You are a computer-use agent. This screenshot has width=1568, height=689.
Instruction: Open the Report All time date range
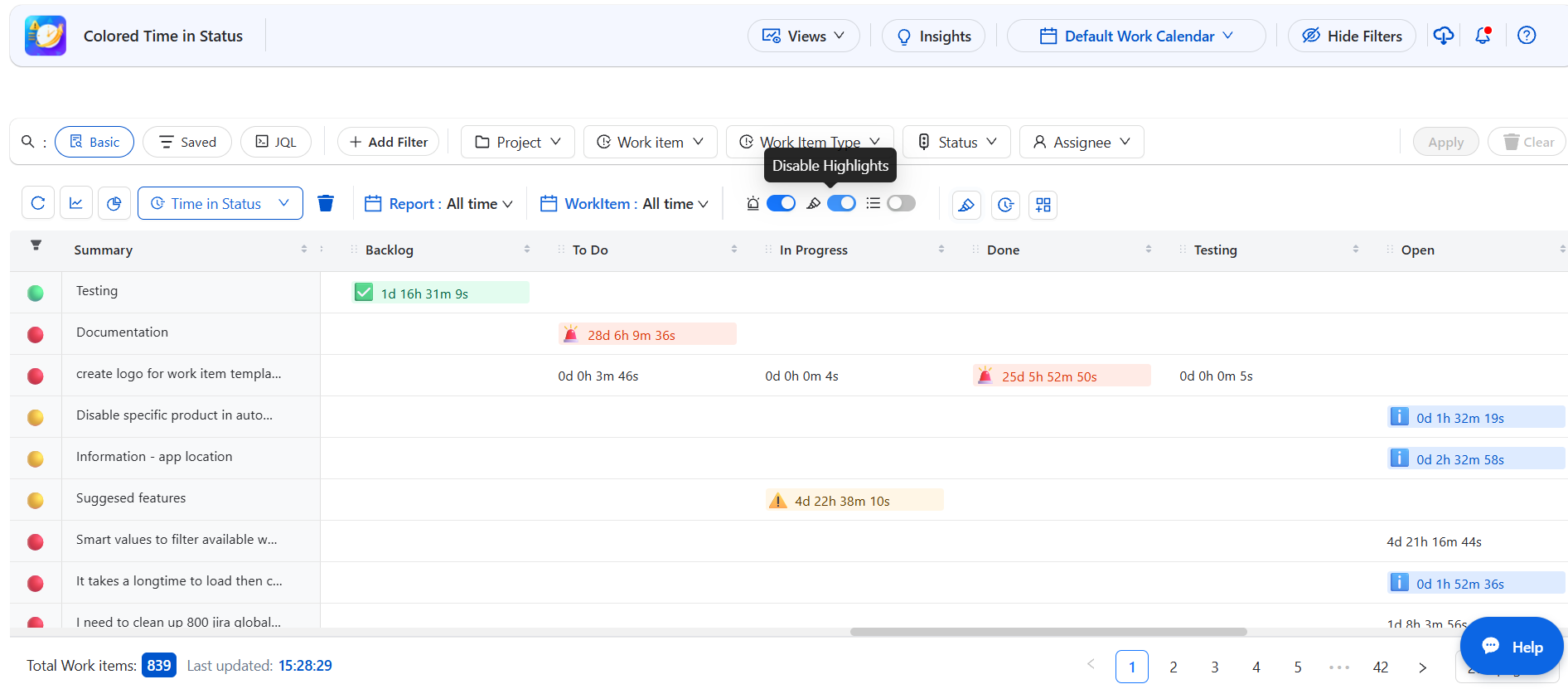pos(439,204)
